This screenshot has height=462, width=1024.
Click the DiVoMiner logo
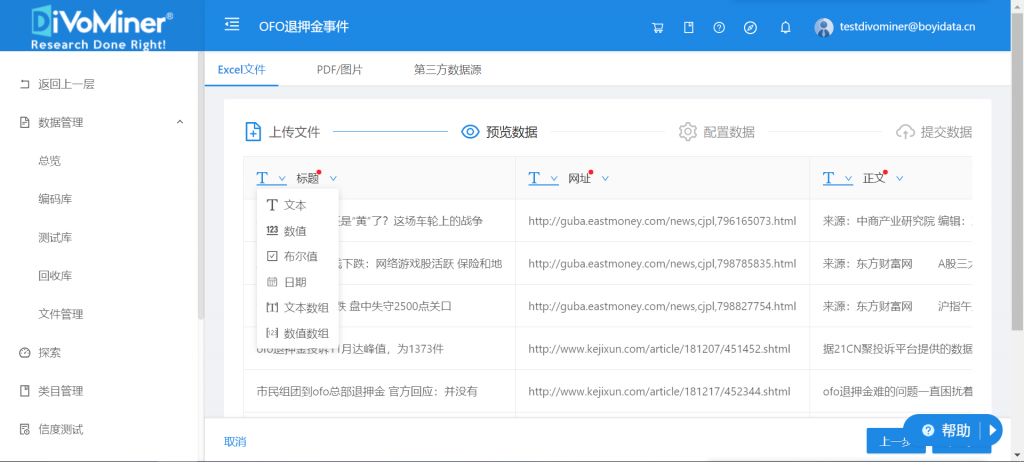101,26
